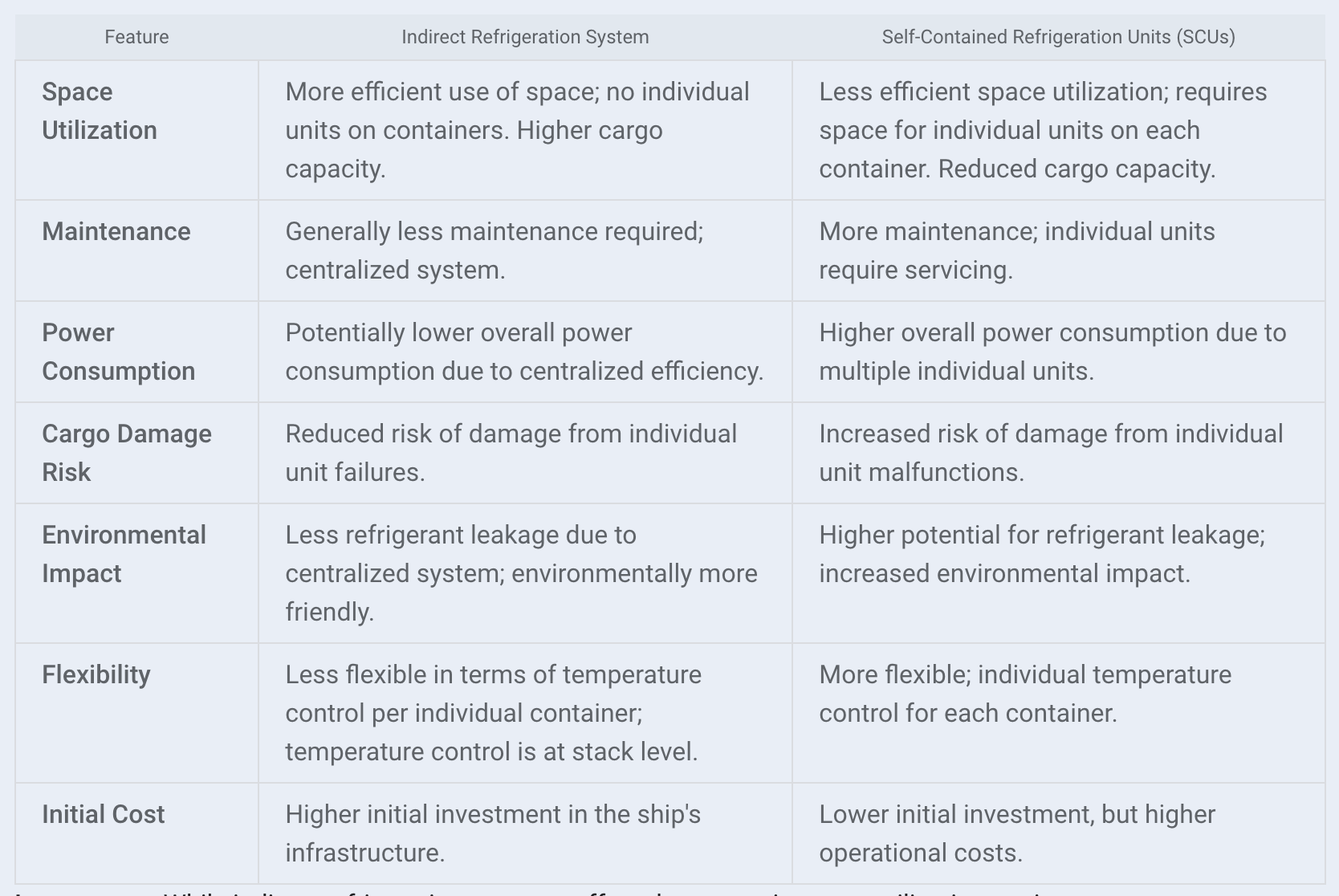This screenshot has height=896, width=1339.
Task: Select the Environmental Impact row label
Action: pyautogui.click(x=124, y=554)
